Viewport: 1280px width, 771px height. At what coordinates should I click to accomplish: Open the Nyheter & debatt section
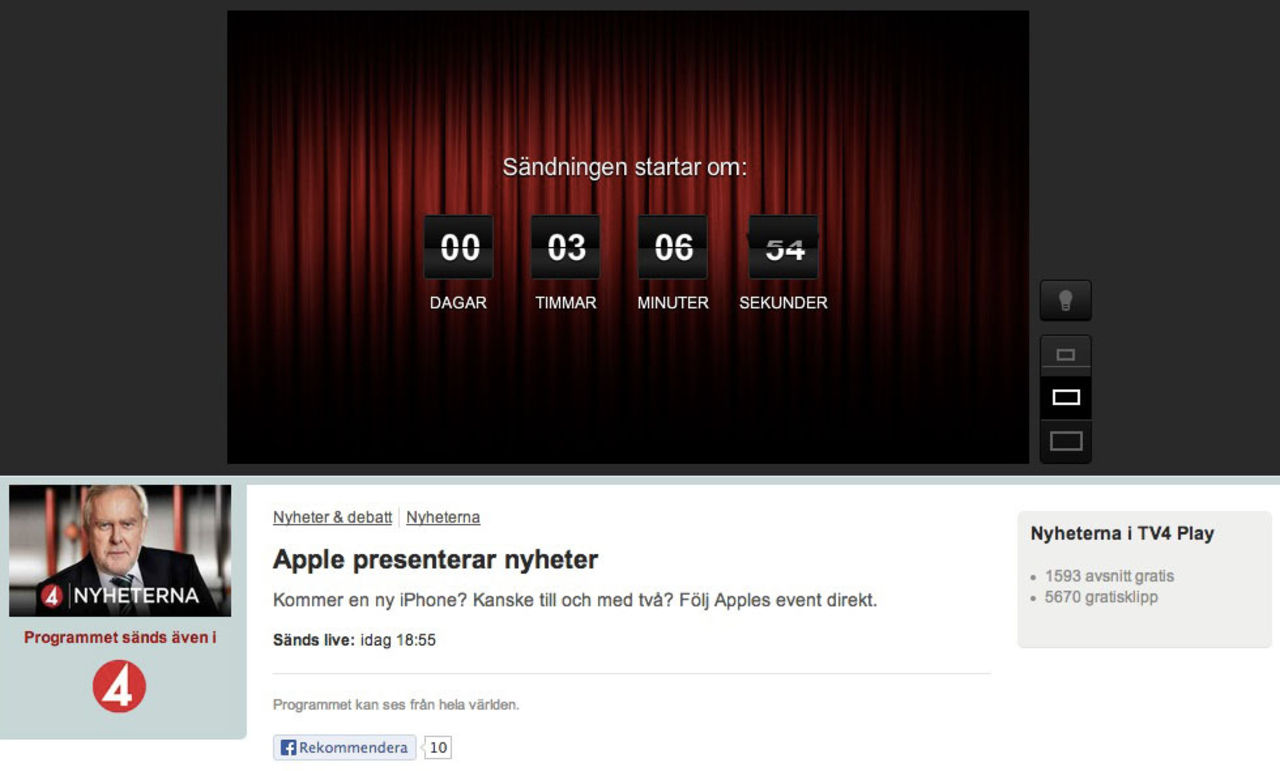(331, 517)
